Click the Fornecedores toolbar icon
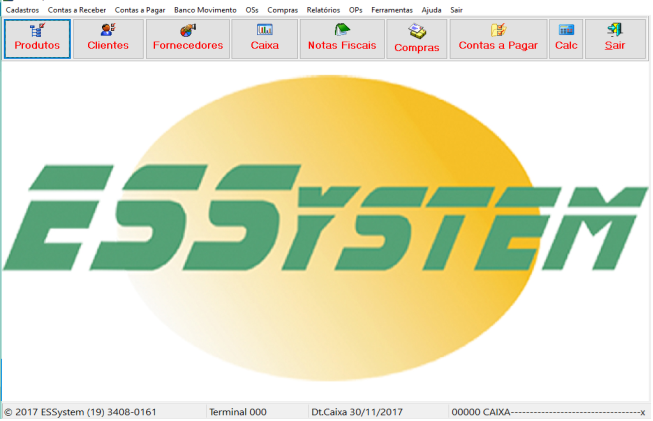Screen dimensions: 653x421 pos(187,38)
